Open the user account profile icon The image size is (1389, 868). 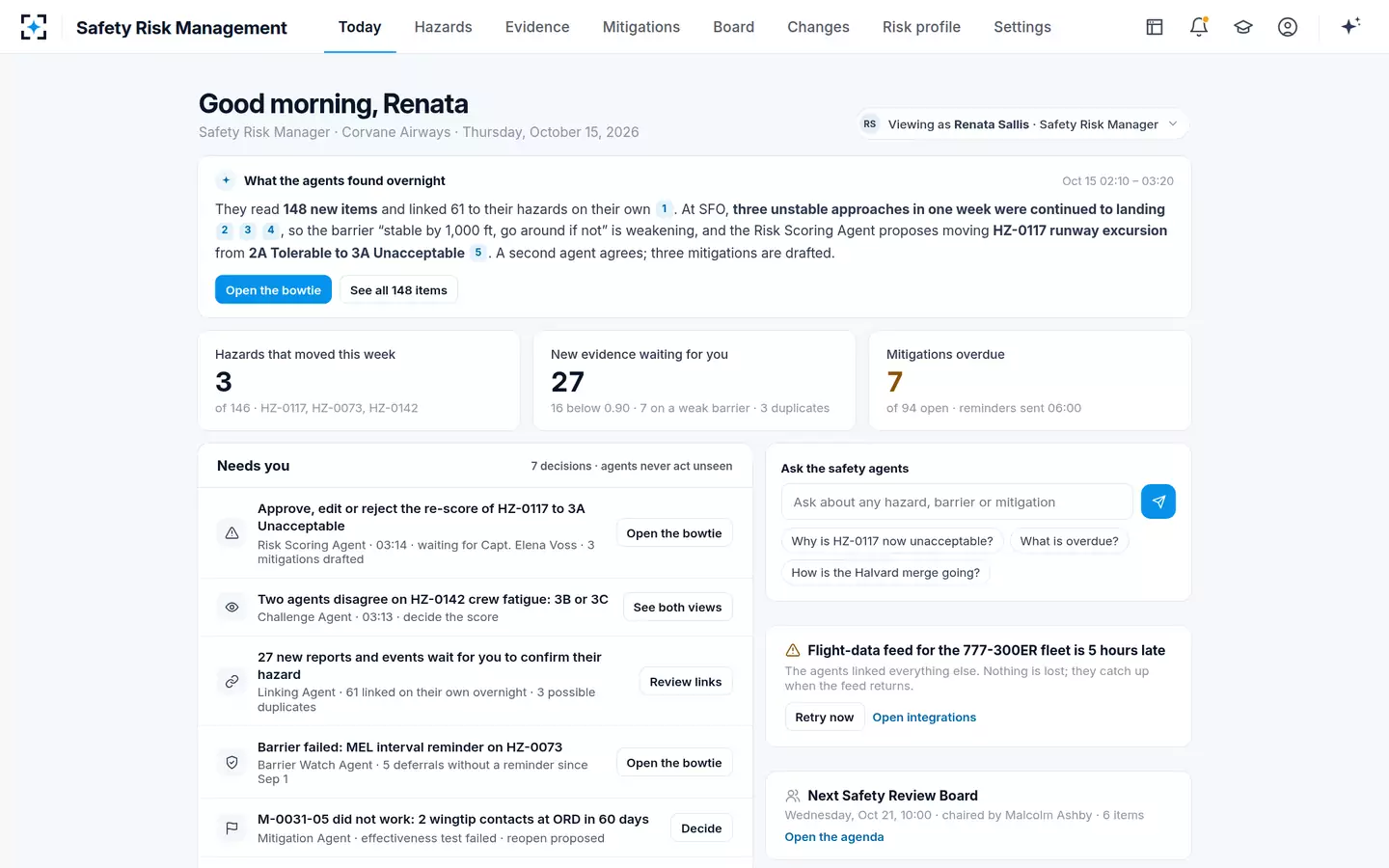point(1288,27)
